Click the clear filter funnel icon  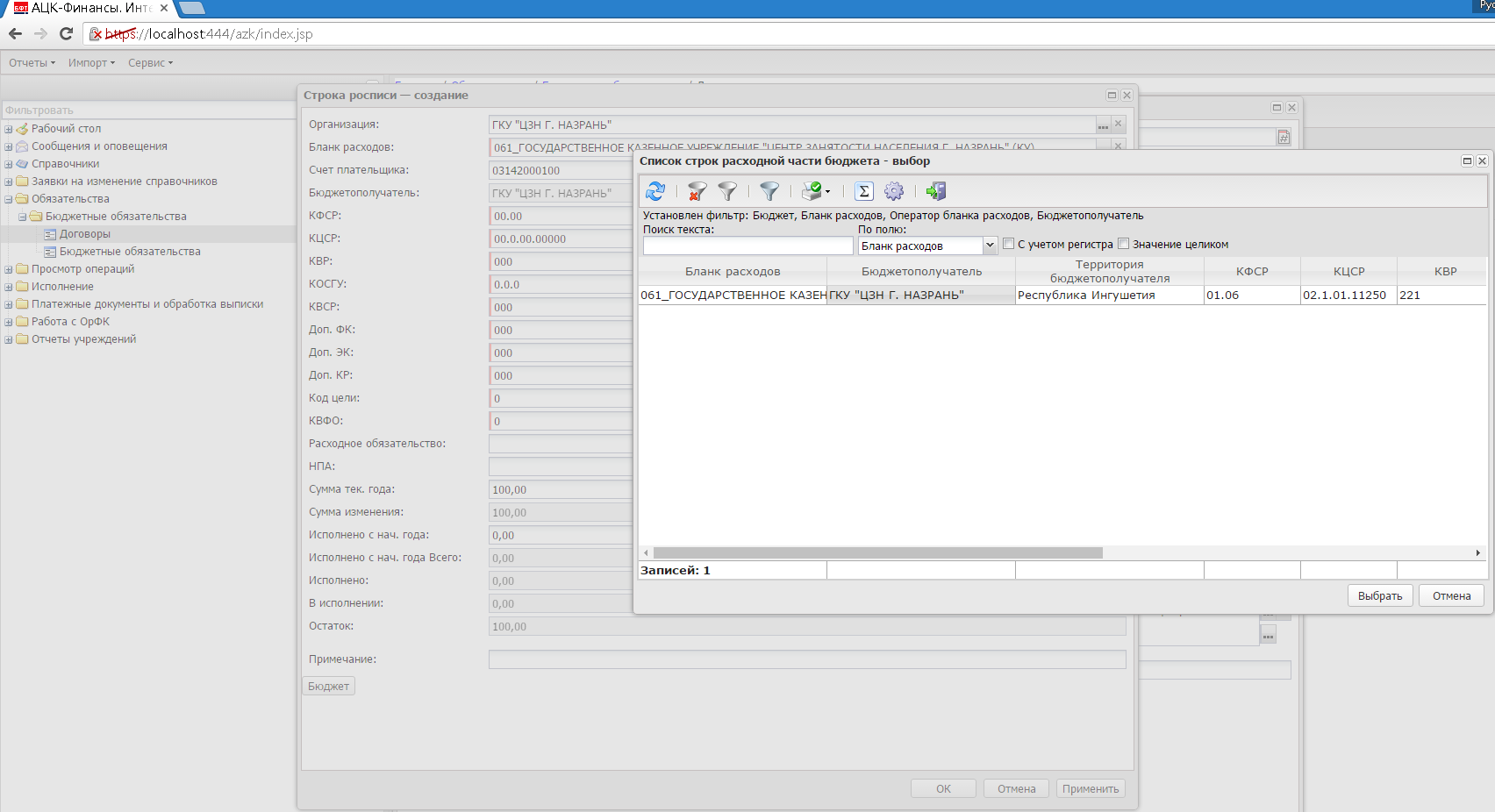pos(697,191)
